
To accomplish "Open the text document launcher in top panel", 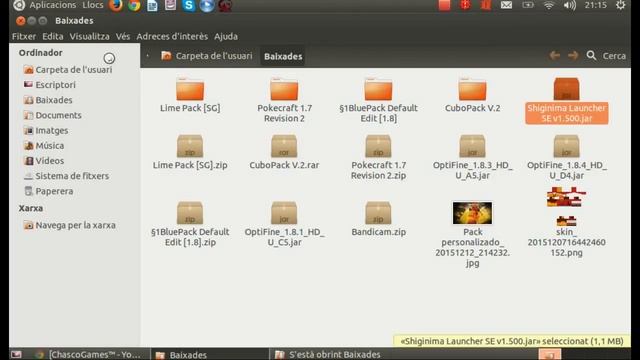I will point(152,5).
